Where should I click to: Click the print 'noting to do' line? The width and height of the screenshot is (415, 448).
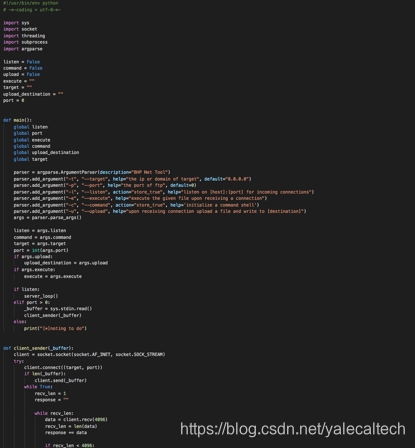55,328
